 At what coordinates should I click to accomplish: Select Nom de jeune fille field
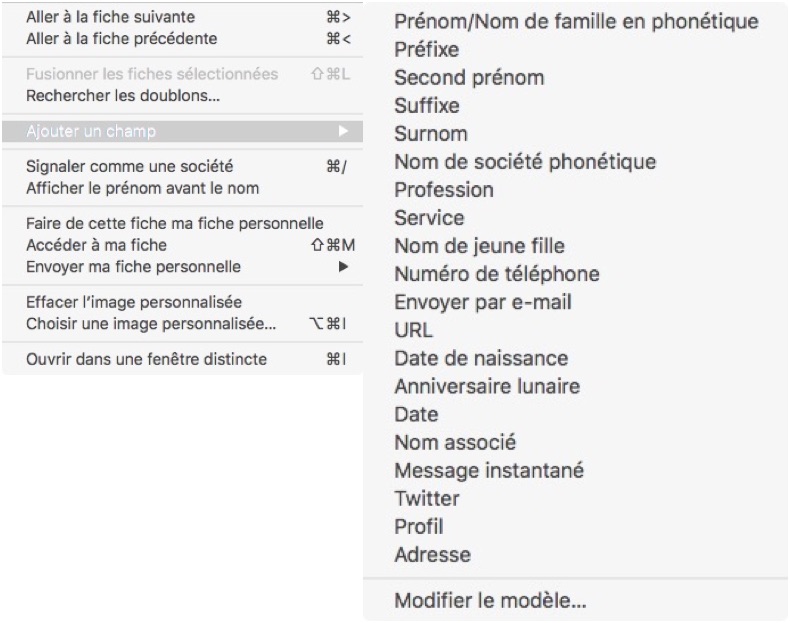click(479, 245)
